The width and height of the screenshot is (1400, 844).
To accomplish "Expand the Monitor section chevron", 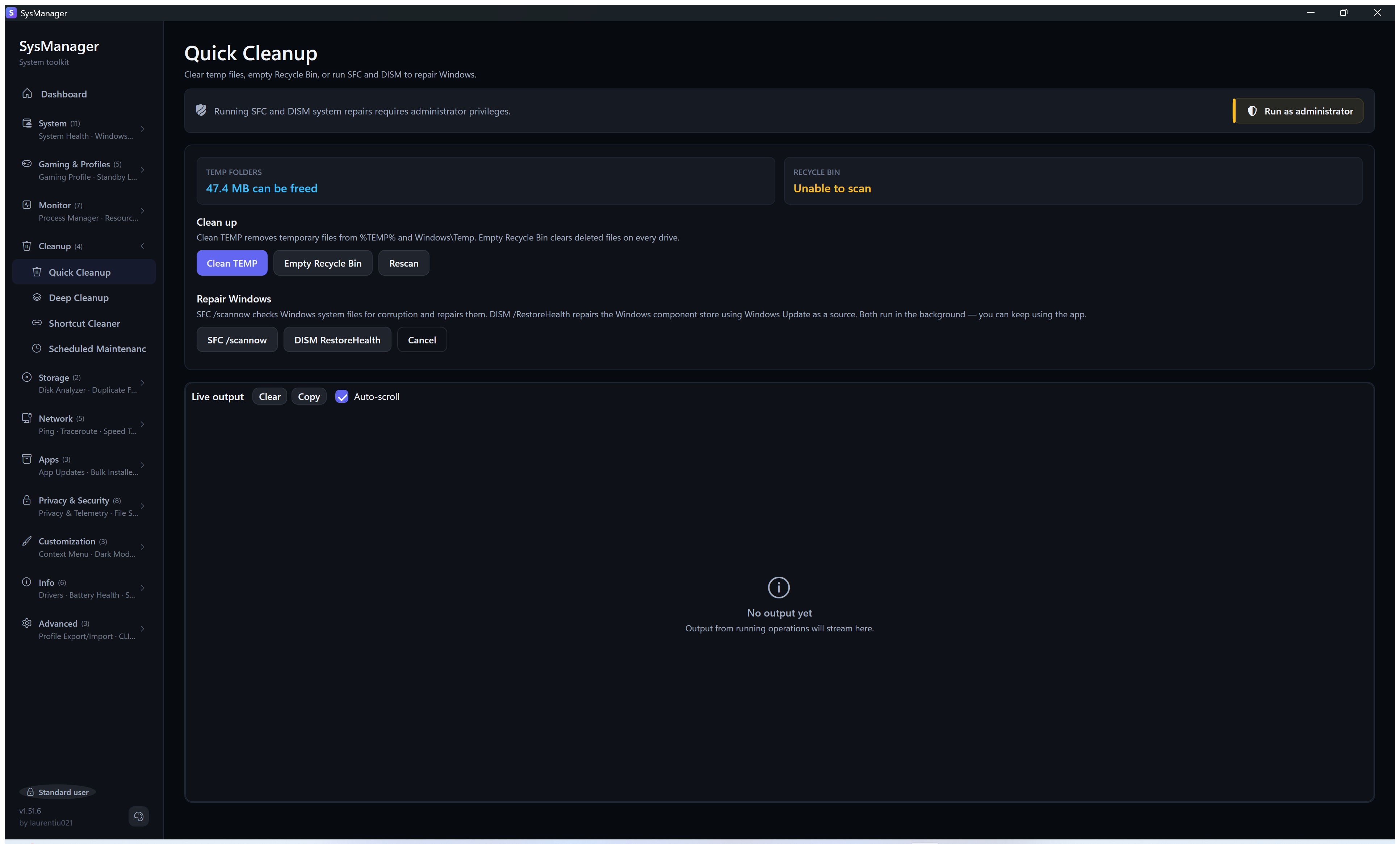I will (143, 211).
